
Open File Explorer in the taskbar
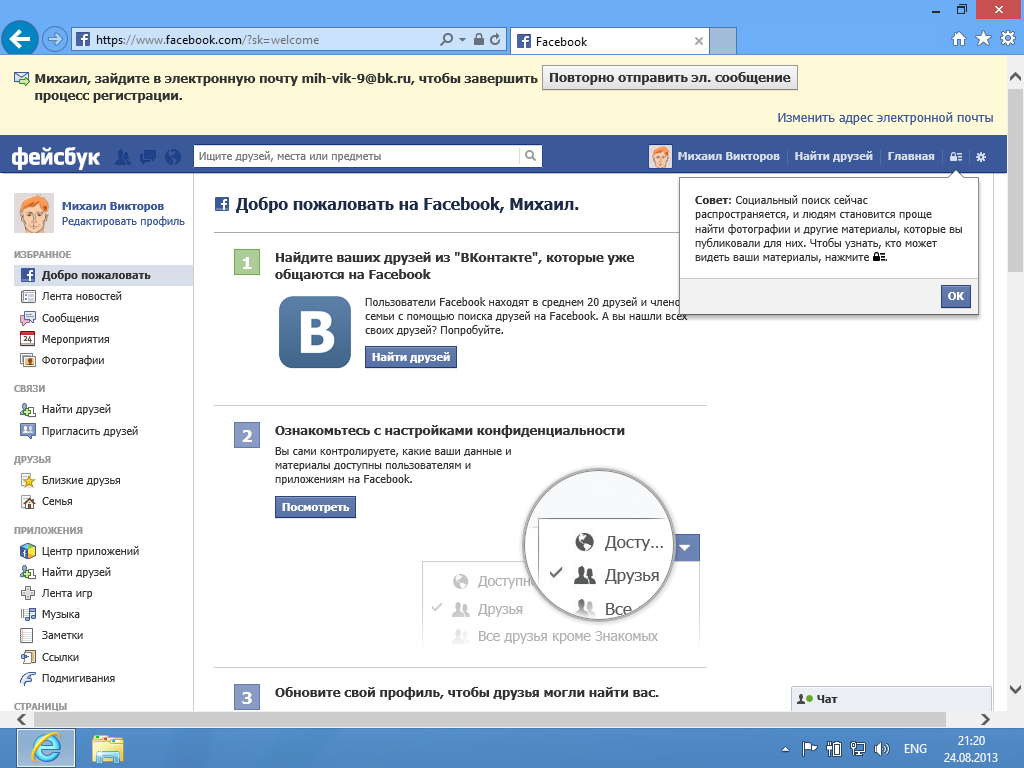click(108, 748)
